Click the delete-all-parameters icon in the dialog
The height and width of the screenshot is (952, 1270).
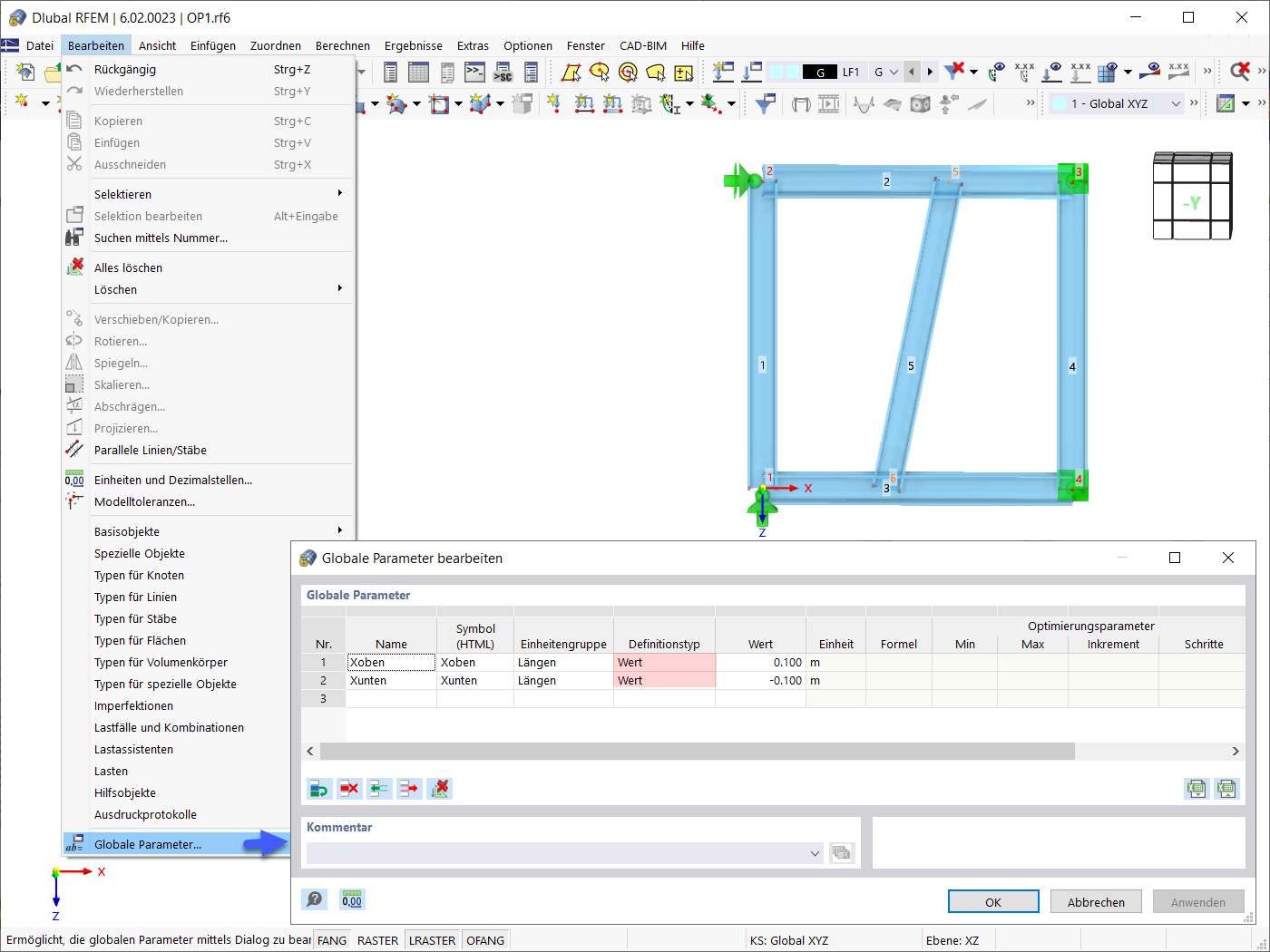[440, 789]
